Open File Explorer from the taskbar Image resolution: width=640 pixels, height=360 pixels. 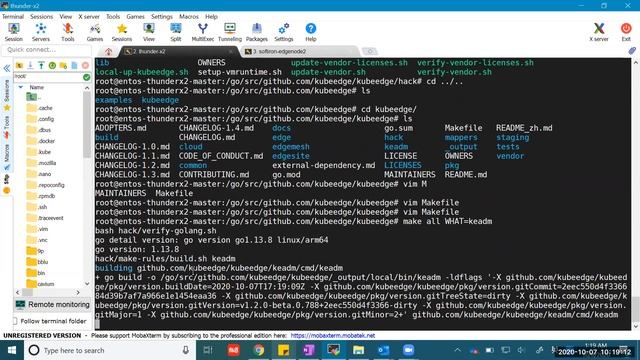click(x=358, y=350)
